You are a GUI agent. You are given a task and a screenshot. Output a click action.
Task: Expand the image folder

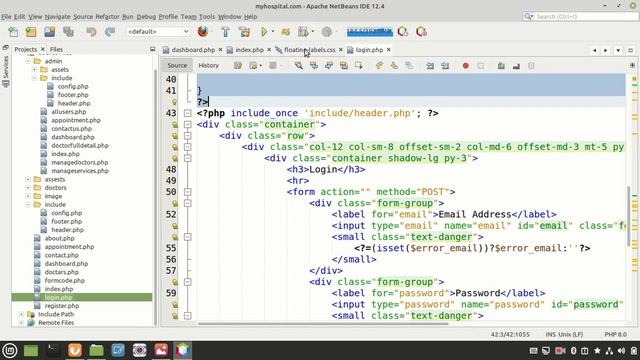(x=28, y=196)
